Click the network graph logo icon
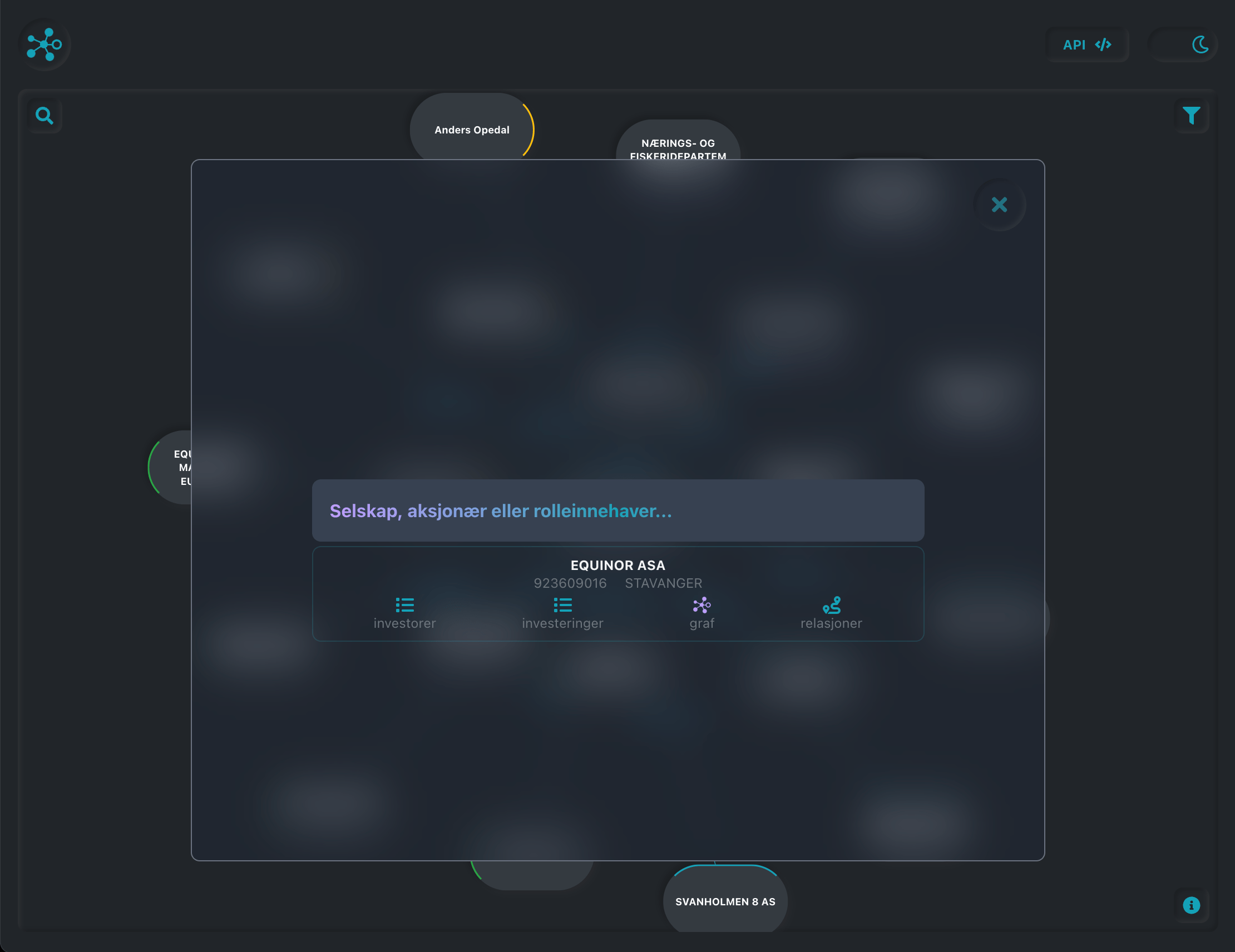The width and height of the screenshot is (1235, 952). point(45,44)
